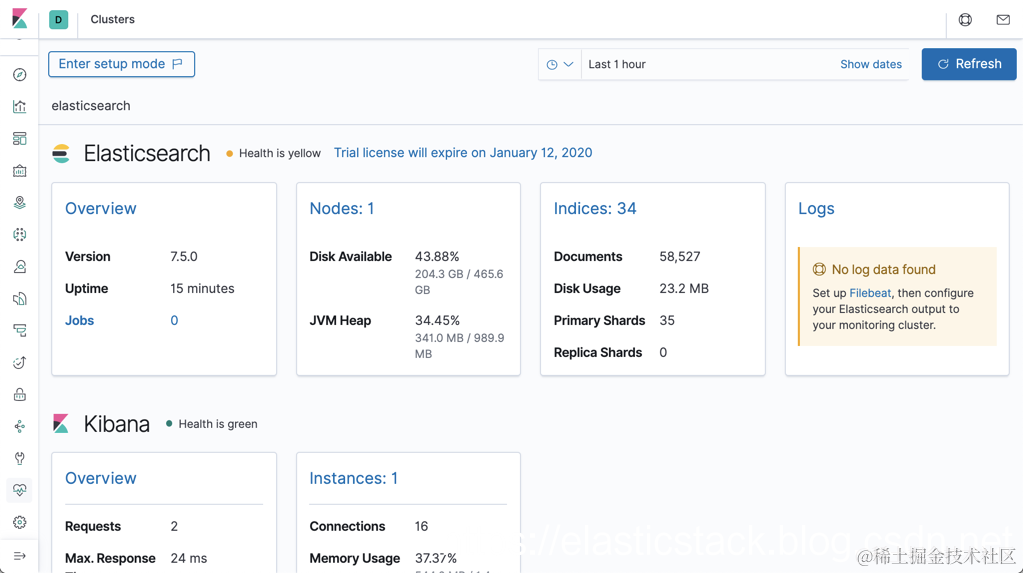
Task: Click the Max. Response value 24 ms
Action: [189, 558]
